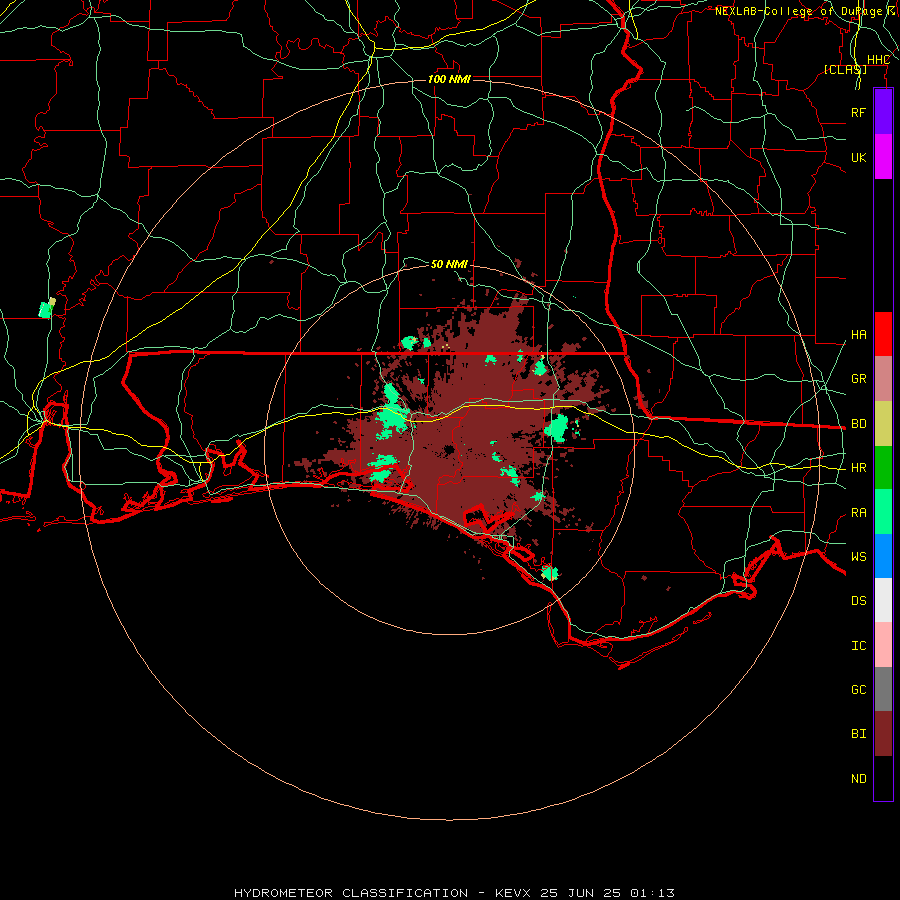900x900 pixels.
Task: Click the 50 NMI range ring label
Action: [449, 264]
